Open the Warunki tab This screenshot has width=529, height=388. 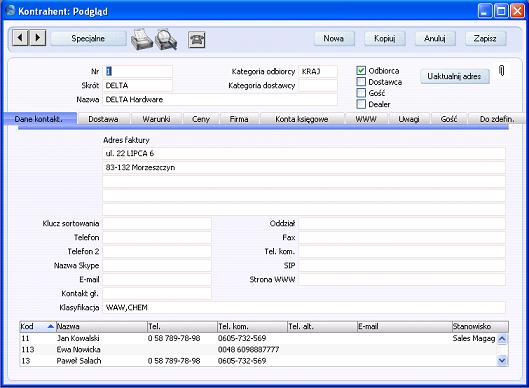[156, 119]
